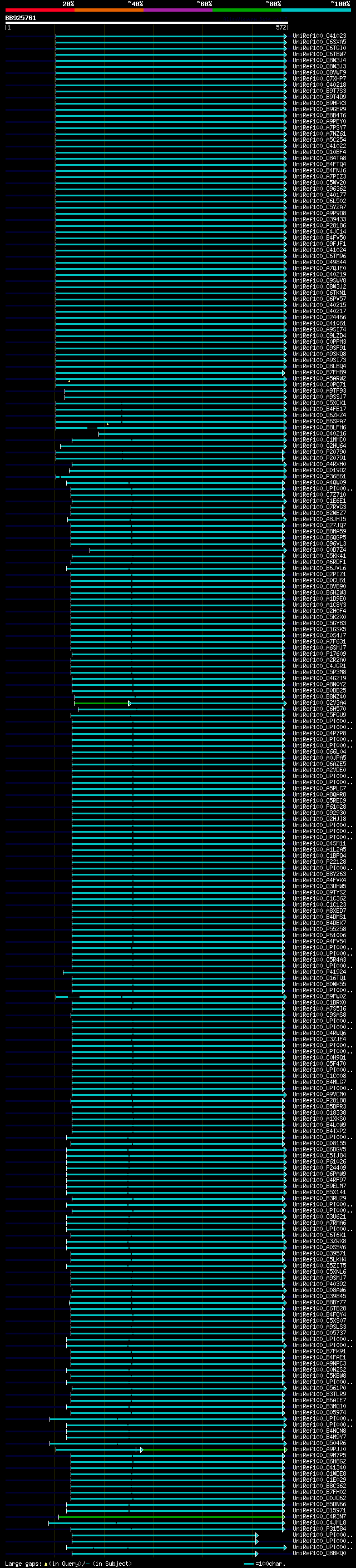The image size is (356, 1568).
Task: Select hit UniRef100_P22128
Action: 319,862
